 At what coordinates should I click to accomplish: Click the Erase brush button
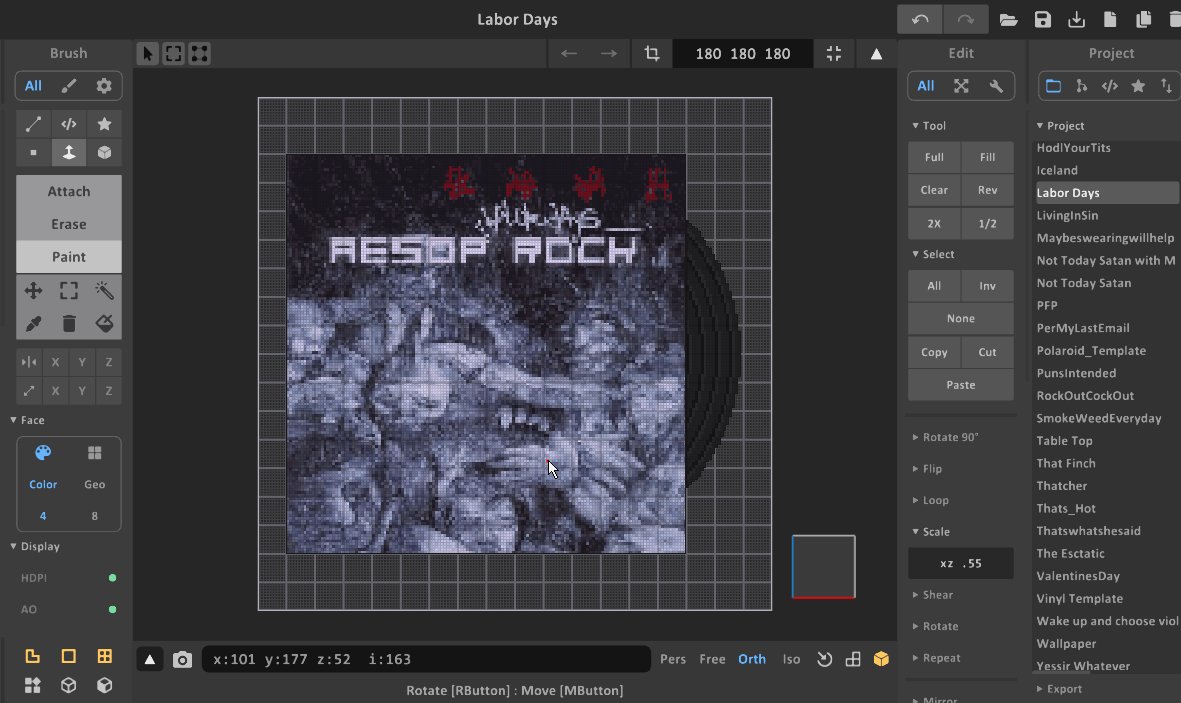pyautogui.click(x=69, y=225)
